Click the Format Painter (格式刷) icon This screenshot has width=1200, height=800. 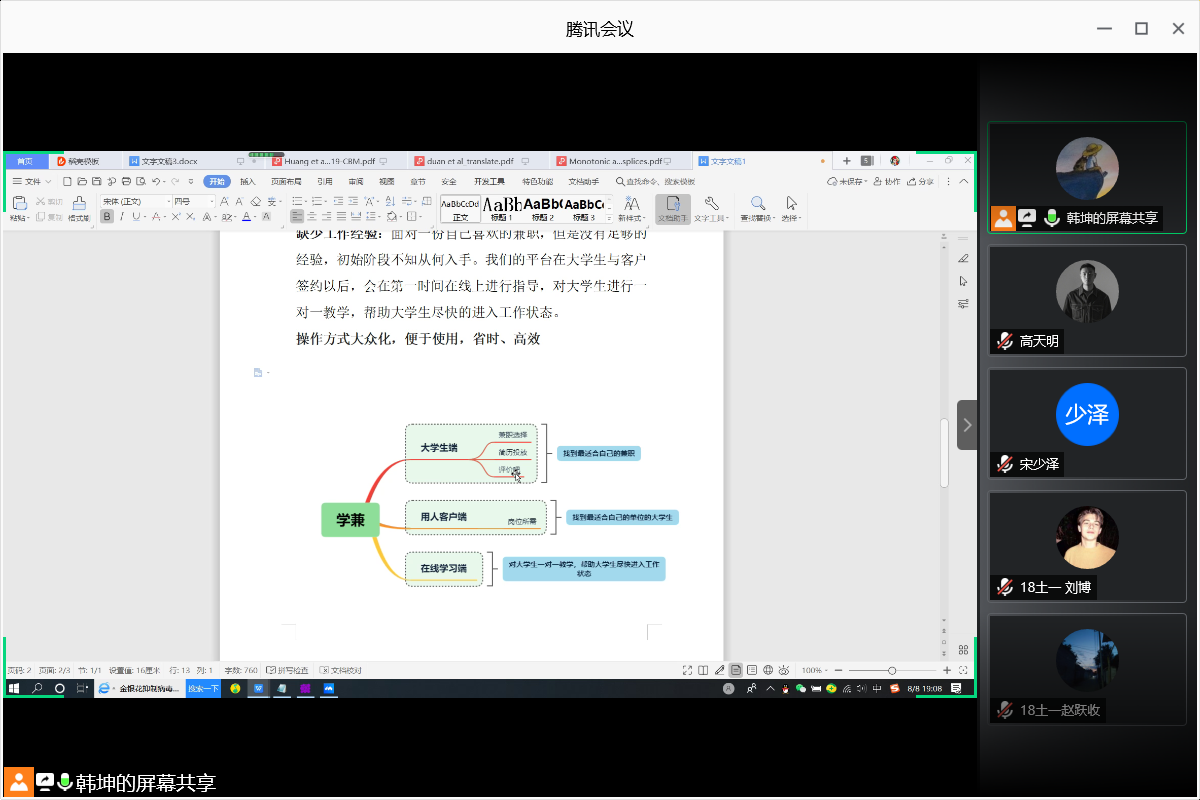(x=79, y=204)
